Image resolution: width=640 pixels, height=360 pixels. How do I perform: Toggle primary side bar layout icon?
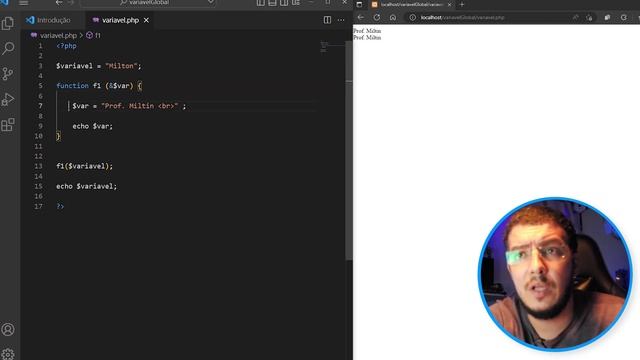click(x=260, y=3)
